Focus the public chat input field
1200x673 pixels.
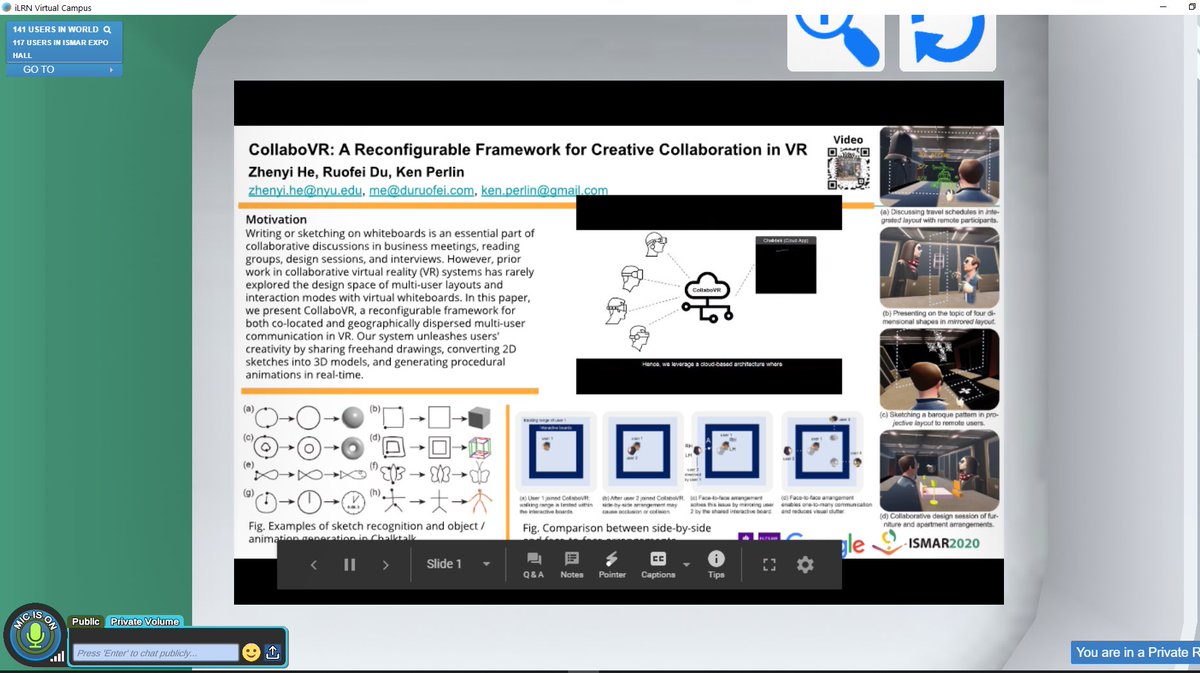coord(155,653)
